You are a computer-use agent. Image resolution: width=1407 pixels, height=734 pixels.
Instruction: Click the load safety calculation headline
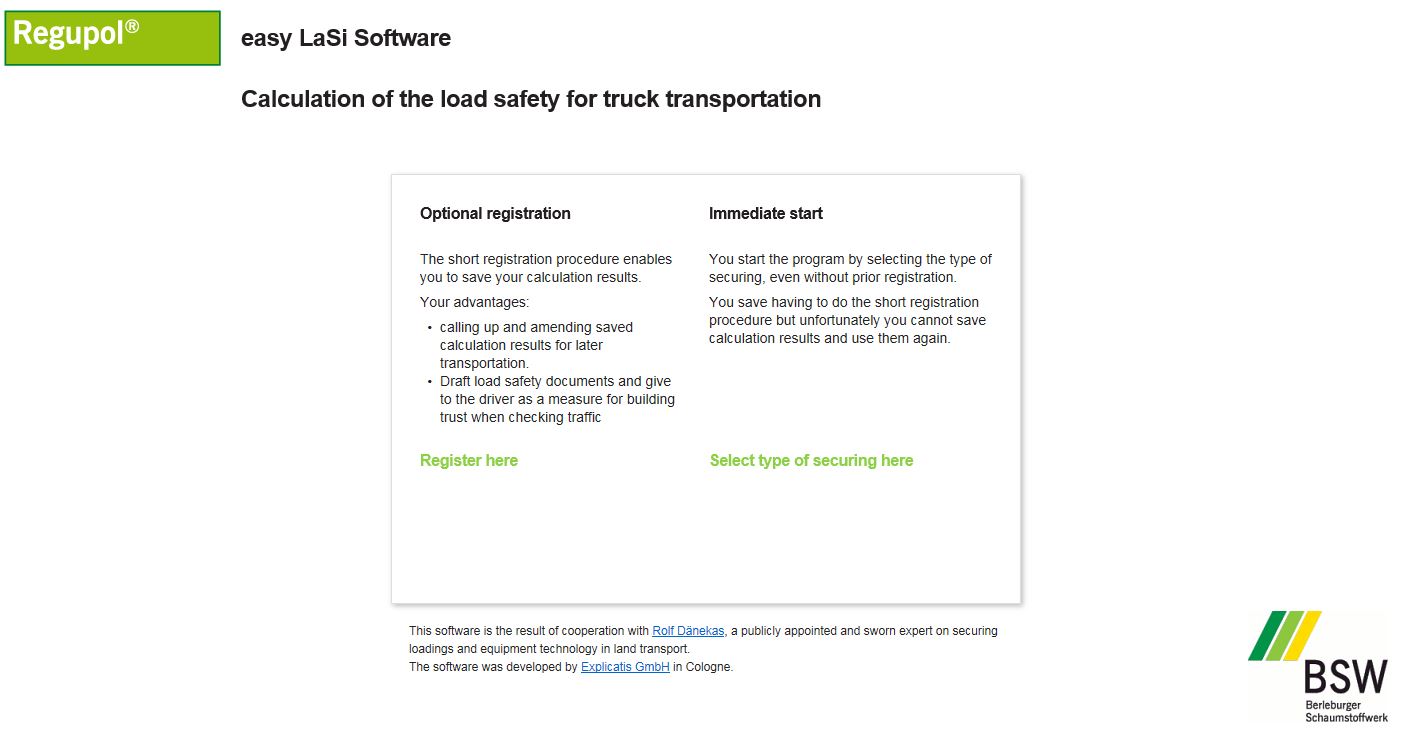(531, 99)
